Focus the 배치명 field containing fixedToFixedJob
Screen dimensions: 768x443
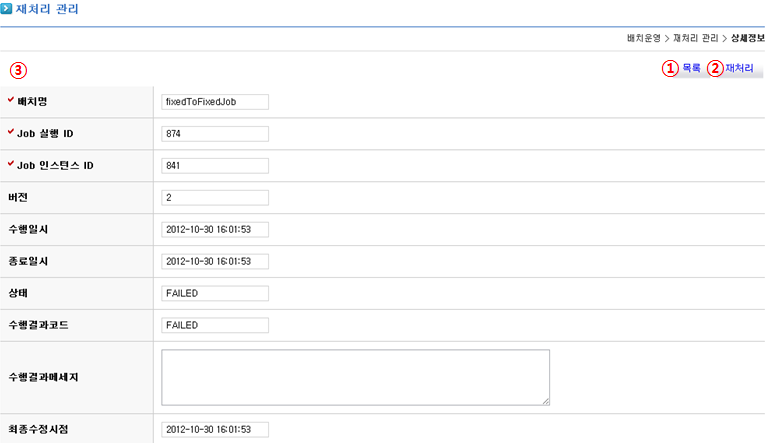215,102
